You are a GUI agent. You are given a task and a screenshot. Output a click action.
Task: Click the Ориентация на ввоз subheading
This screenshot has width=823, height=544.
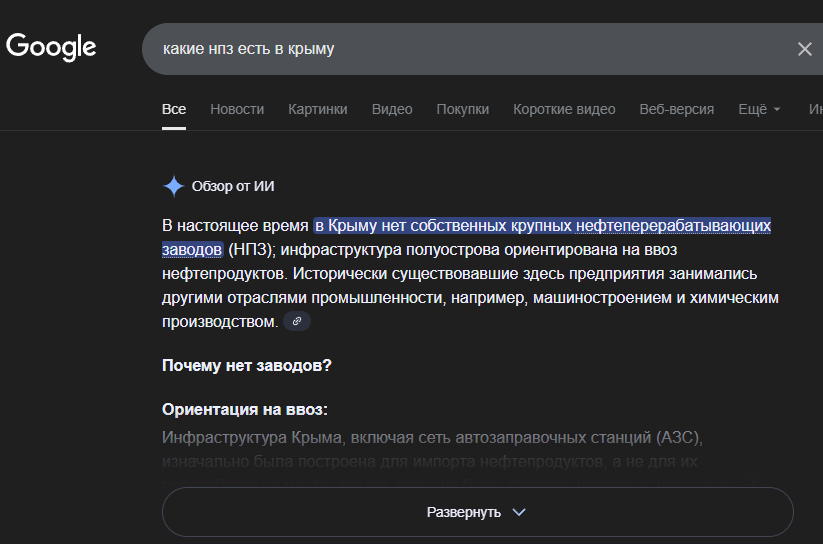click(x=245, y=410)
